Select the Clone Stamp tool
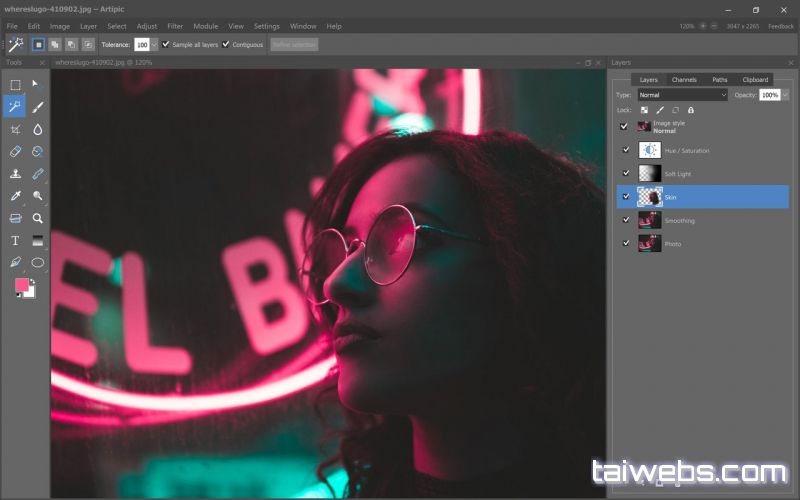This screenshot has width=800, height=500. pos(15,174)
